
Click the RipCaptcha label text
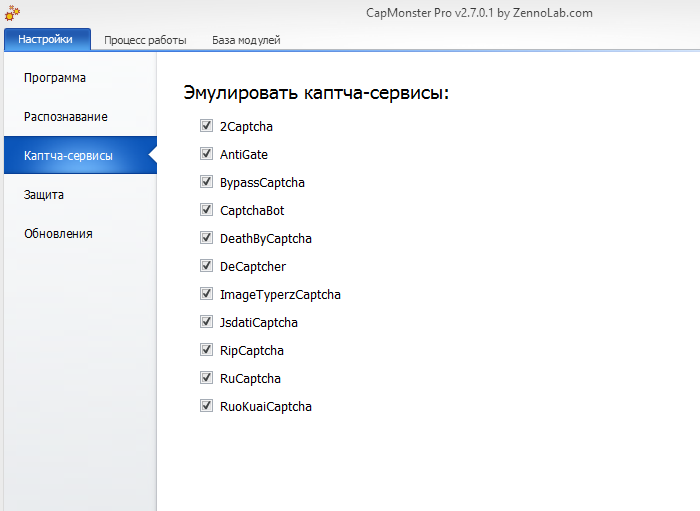tap(251, 351)
